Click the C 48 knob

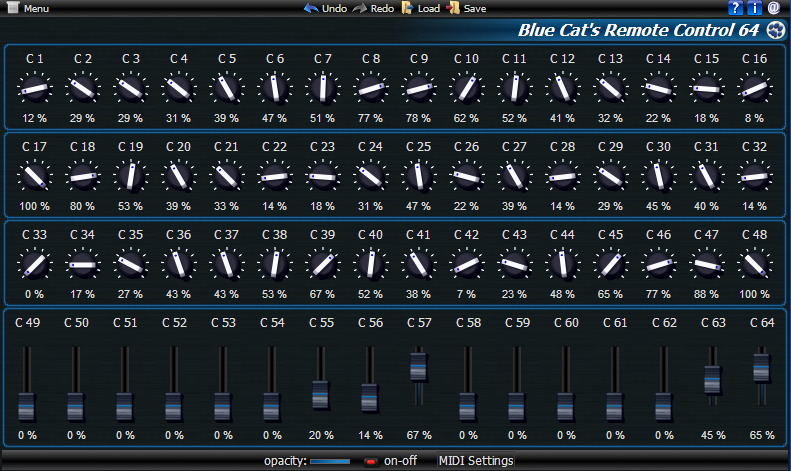click(x=754, y=265)
